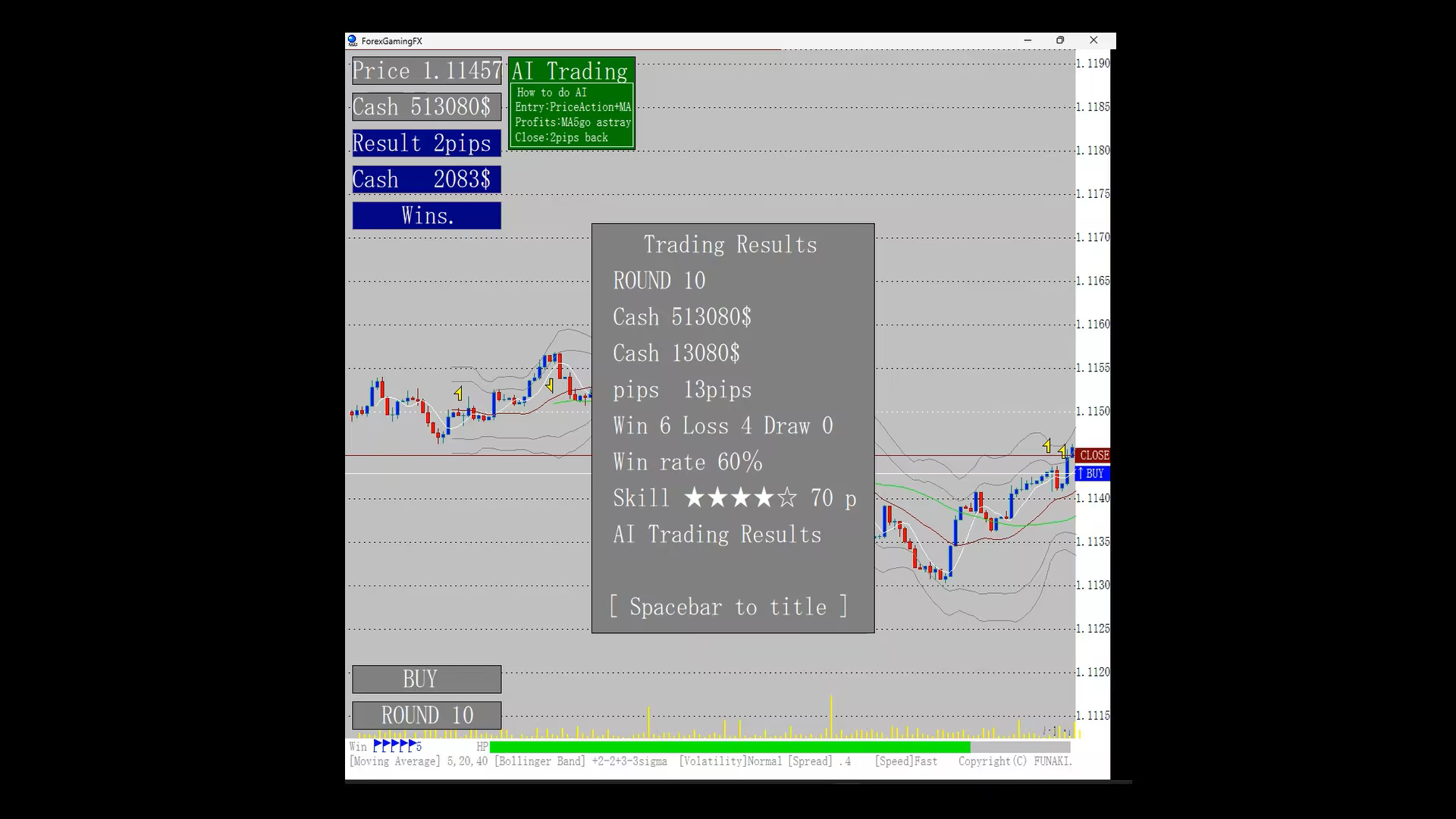
Task: Click the Speed Fast setting in status bar
Action: (x=905, y=761)
